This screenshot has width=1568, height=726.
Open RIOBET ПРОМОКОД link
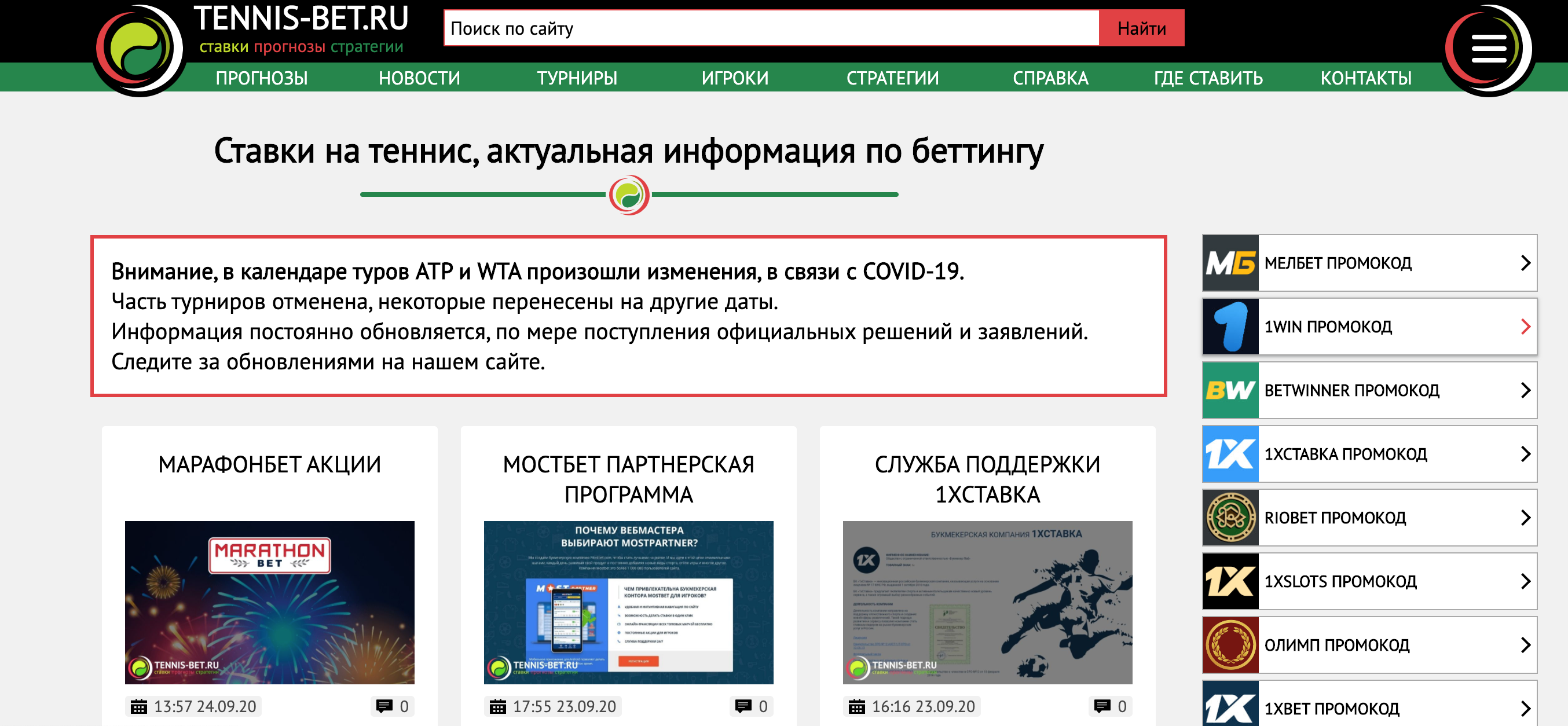pos(1335,518)
